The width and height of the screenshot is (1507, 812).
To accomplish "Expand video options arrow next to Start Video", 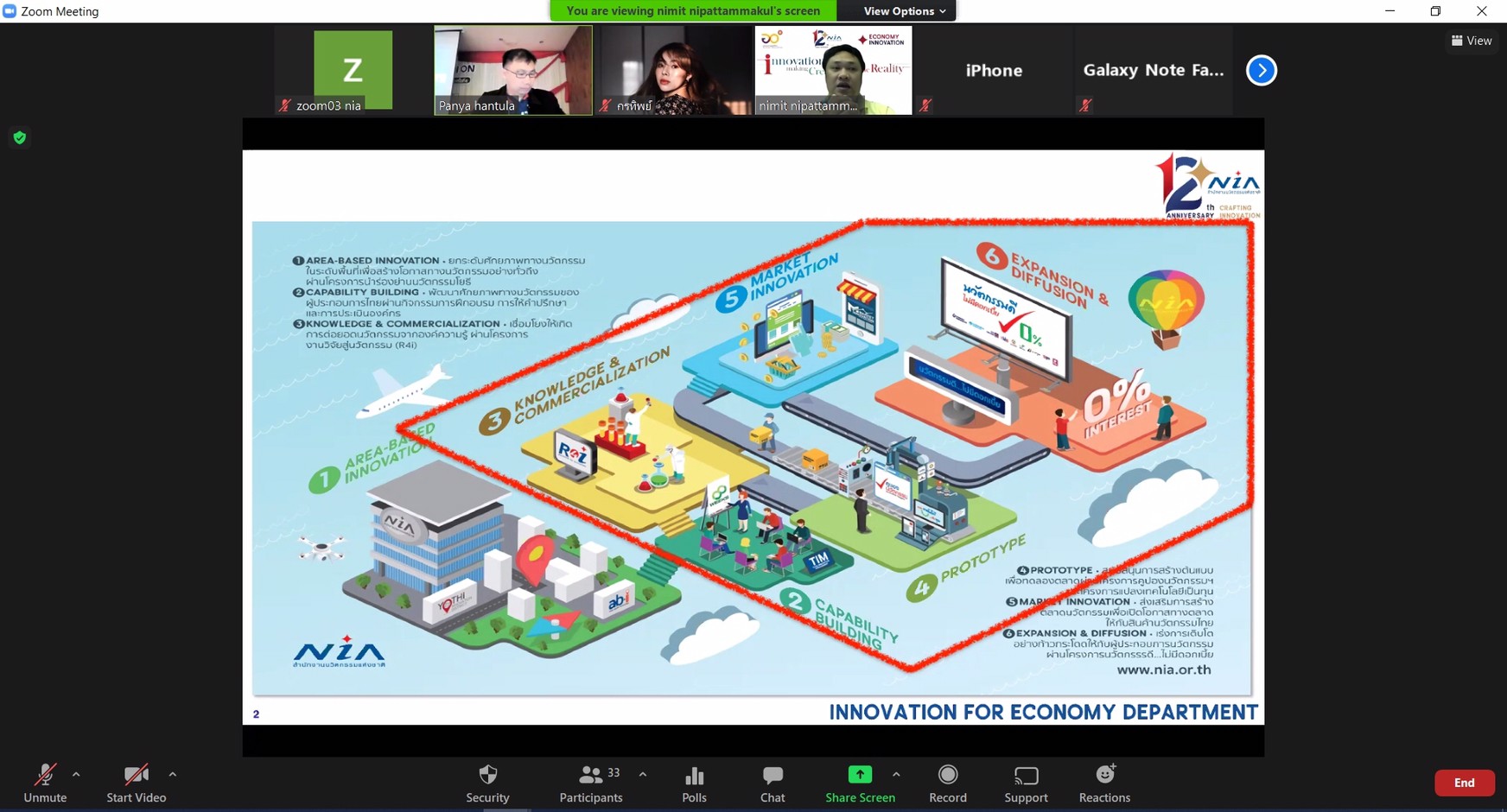I will (172, 775).
